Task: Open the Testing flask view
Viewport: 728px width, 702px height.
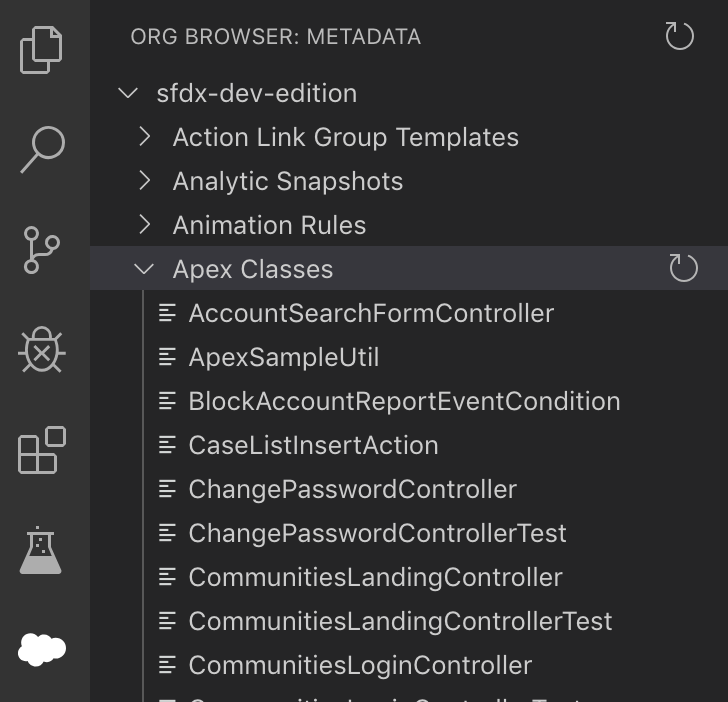Action: point(40,550)
